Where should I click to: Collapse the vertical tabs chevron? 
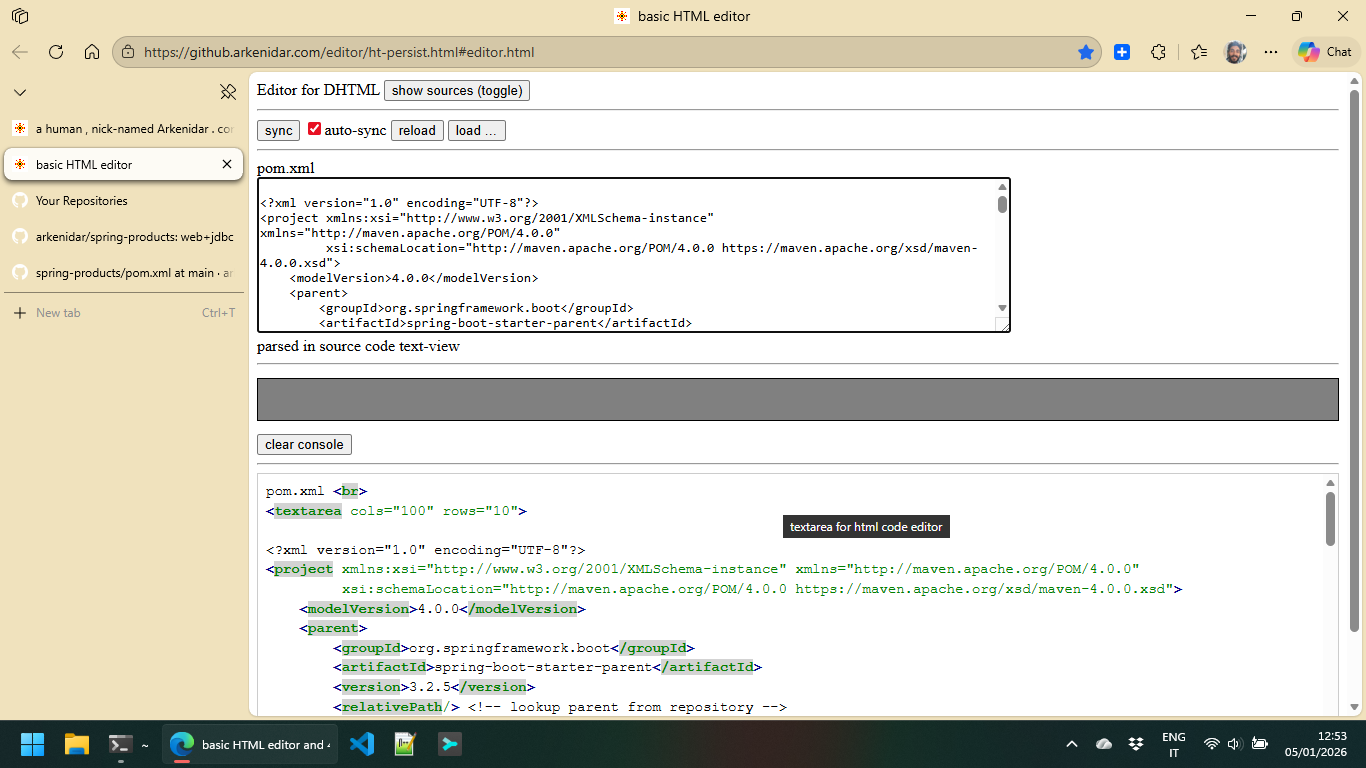click(20, 92)
